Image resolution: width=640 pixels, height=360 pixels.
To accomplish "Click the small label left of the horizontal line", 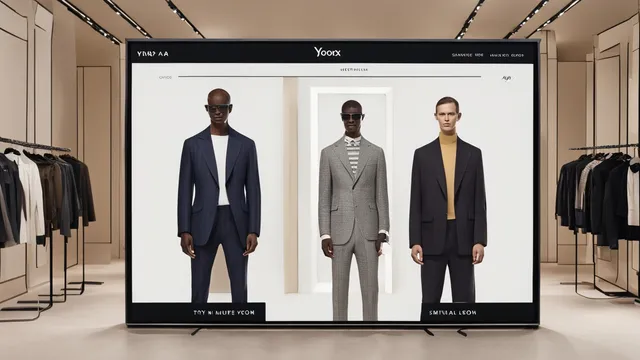I will point(165,77).
